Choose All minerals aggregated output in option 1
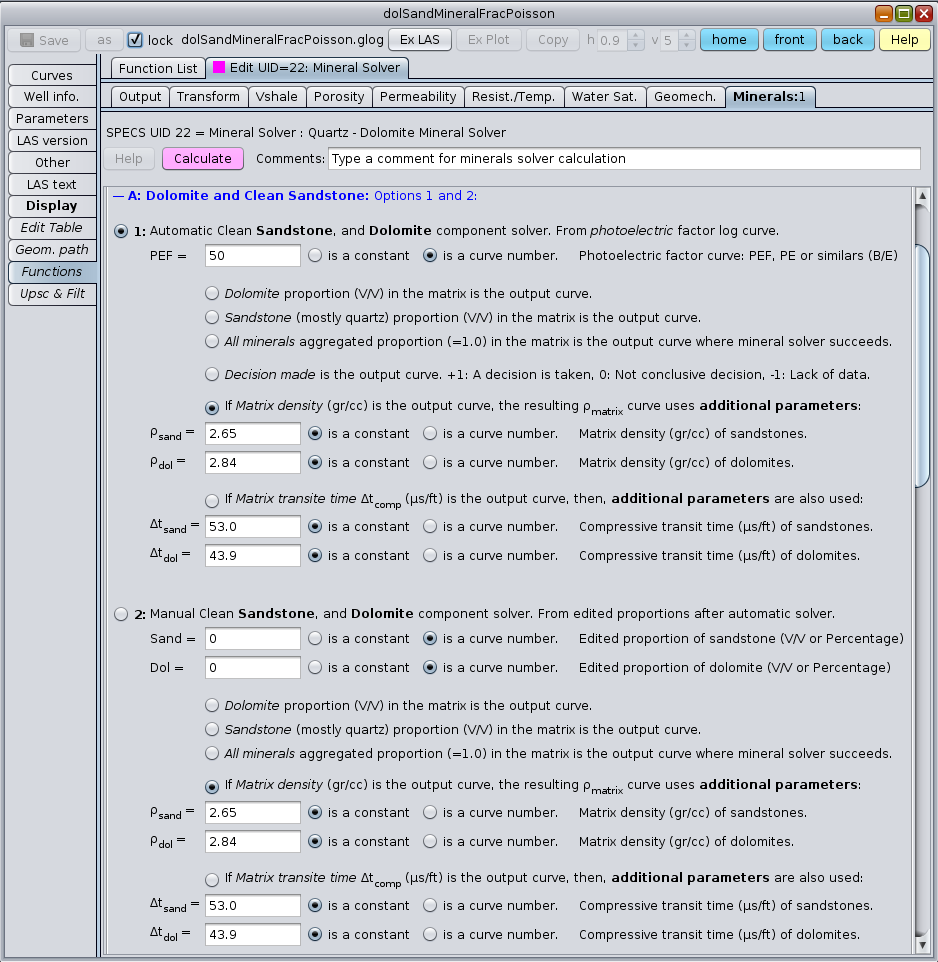Screen dimensions: 938x962 pyautogui.click(x=212, y=341)
